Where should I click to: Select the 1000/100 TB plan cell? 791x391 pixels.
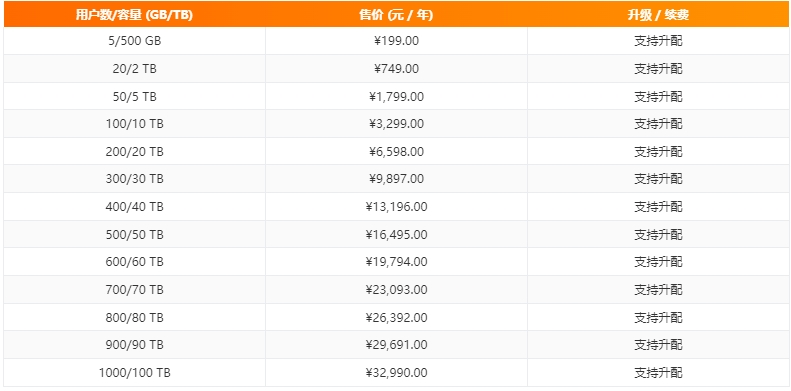point(135,373)
